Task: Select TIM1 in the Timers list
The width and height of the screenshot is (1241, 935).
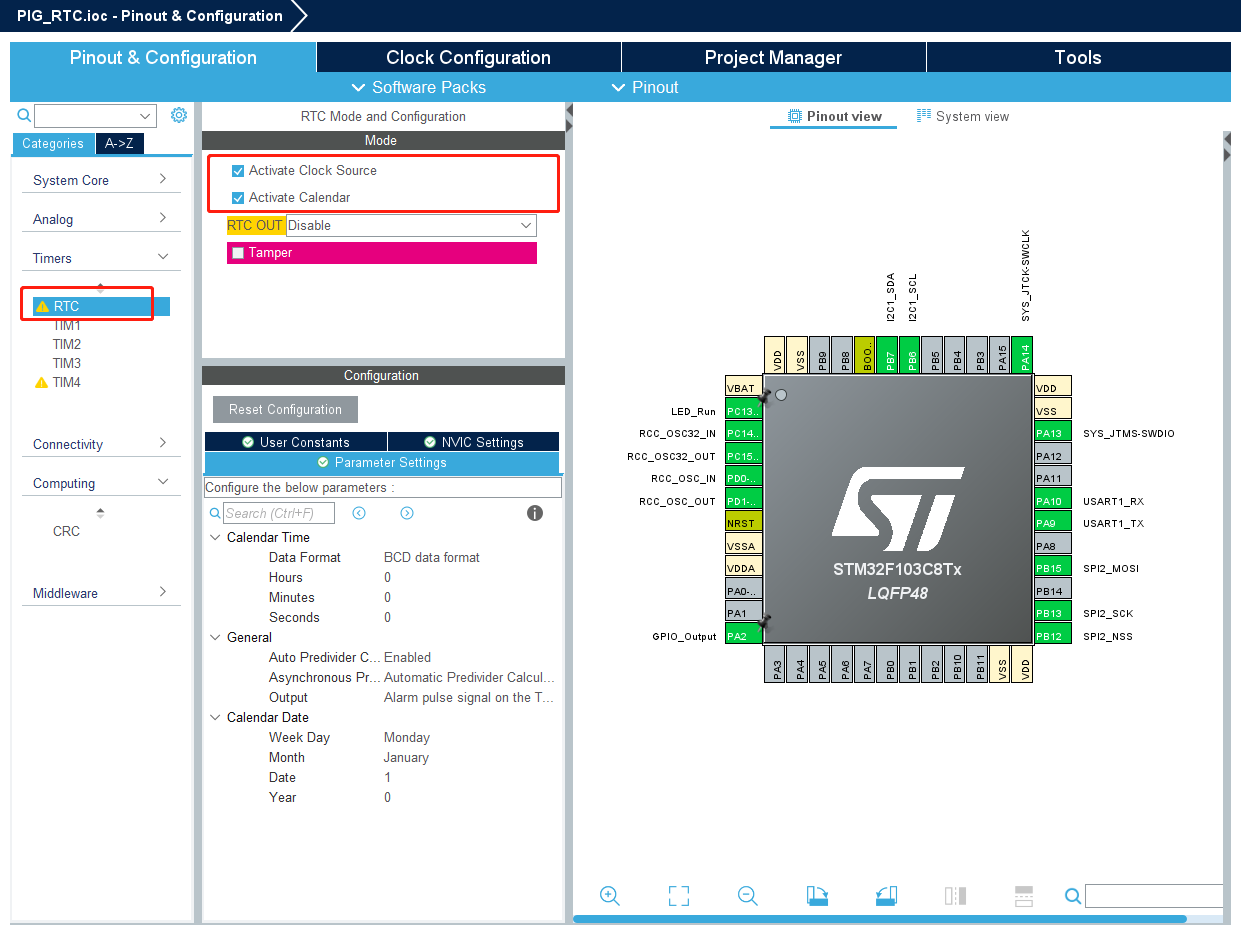Action: click(67, 326)
